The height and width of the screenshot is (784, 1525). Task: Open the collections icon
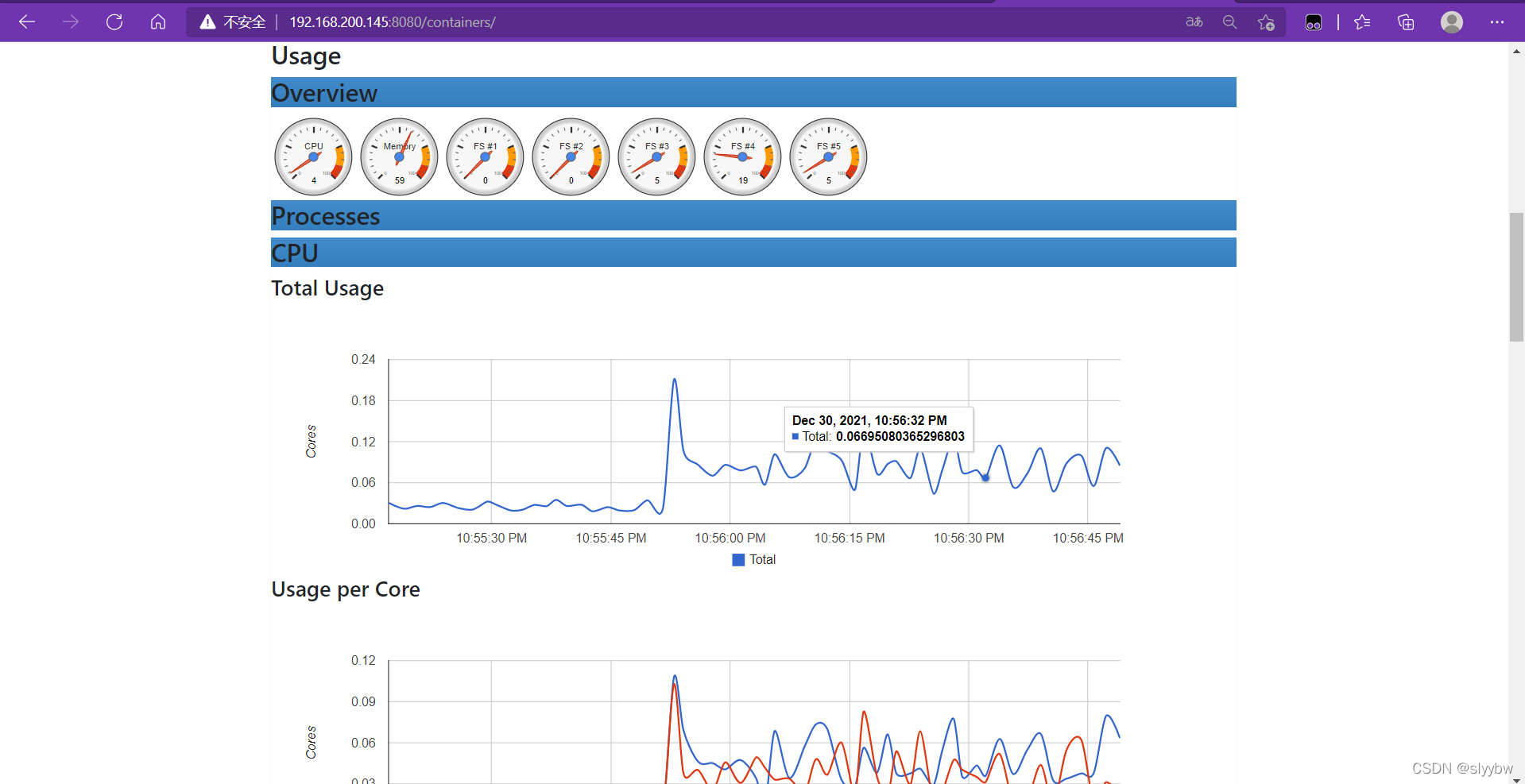click(1406, 22)
